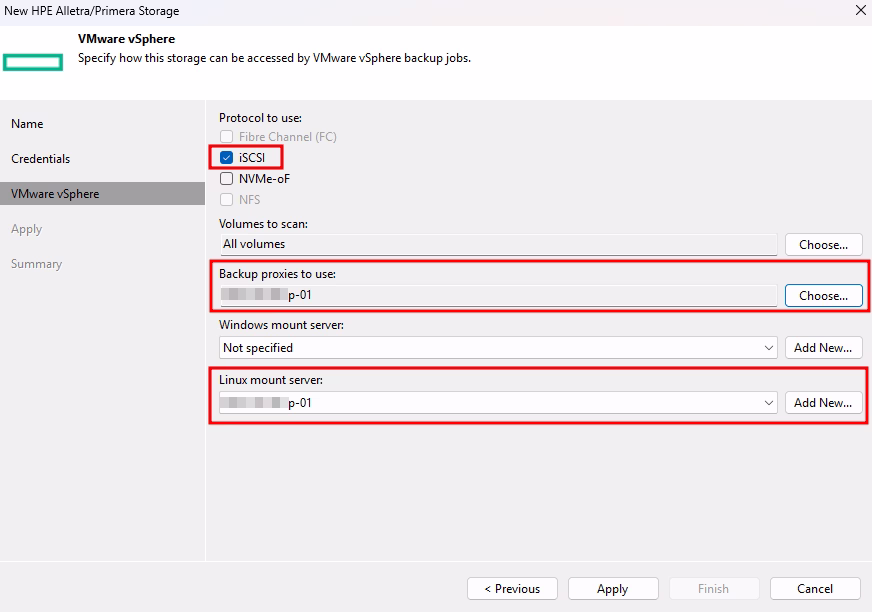872x612 pixels.
Task: Enable the NVMe-oF protocol checkbox
Action: tap(227, 179)
